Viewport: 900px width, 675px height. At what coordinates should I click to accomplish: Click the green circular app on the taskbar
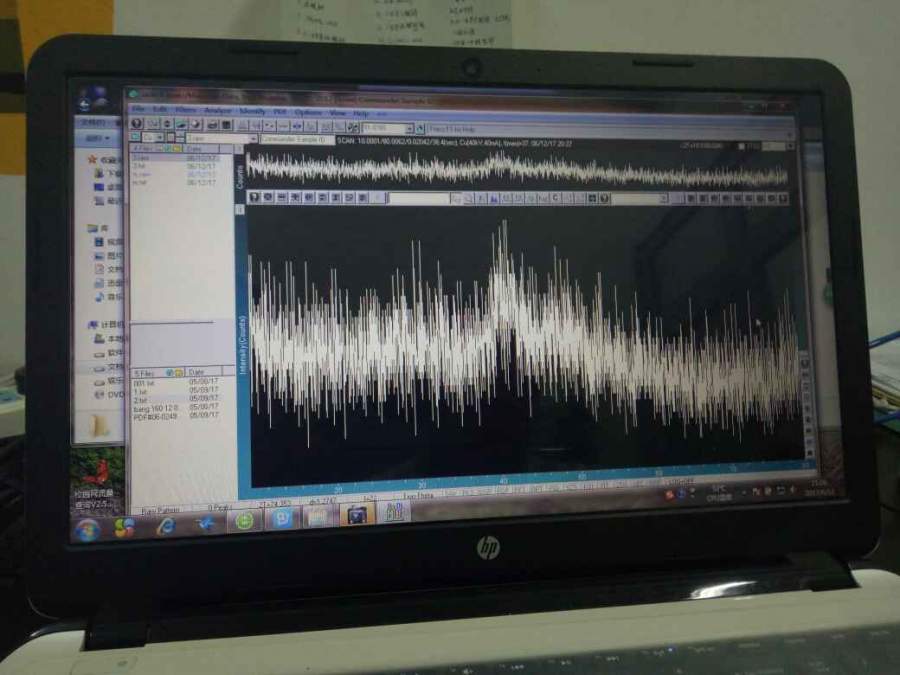click(x=245, y=521)
